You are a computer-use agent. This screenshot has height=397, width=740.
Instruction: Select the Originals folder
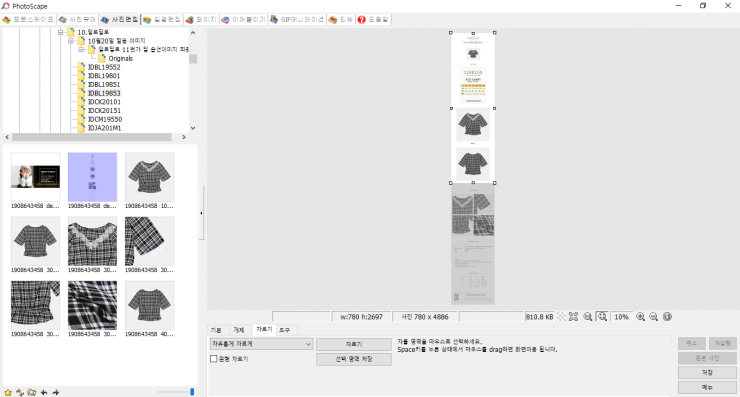[x=120, y=59]
